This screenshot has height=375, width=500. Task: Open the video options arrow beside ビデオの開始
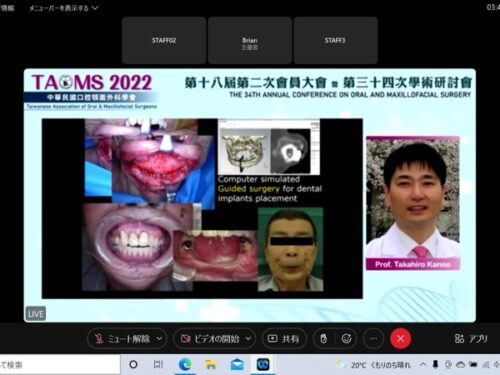coord(249,339)
